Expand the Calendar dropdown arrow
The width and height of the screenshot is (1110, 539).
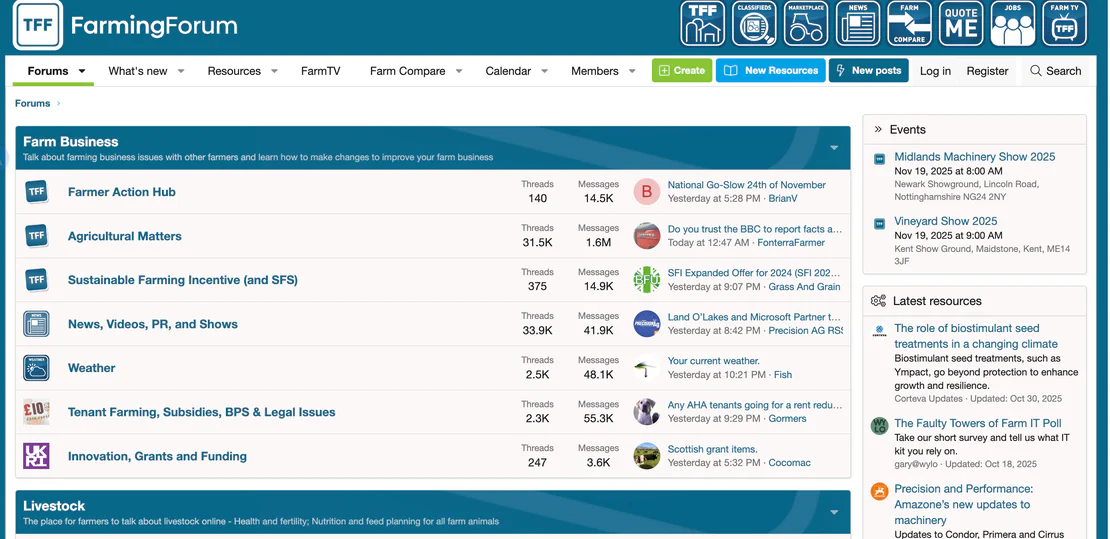[x=544, y=71]
